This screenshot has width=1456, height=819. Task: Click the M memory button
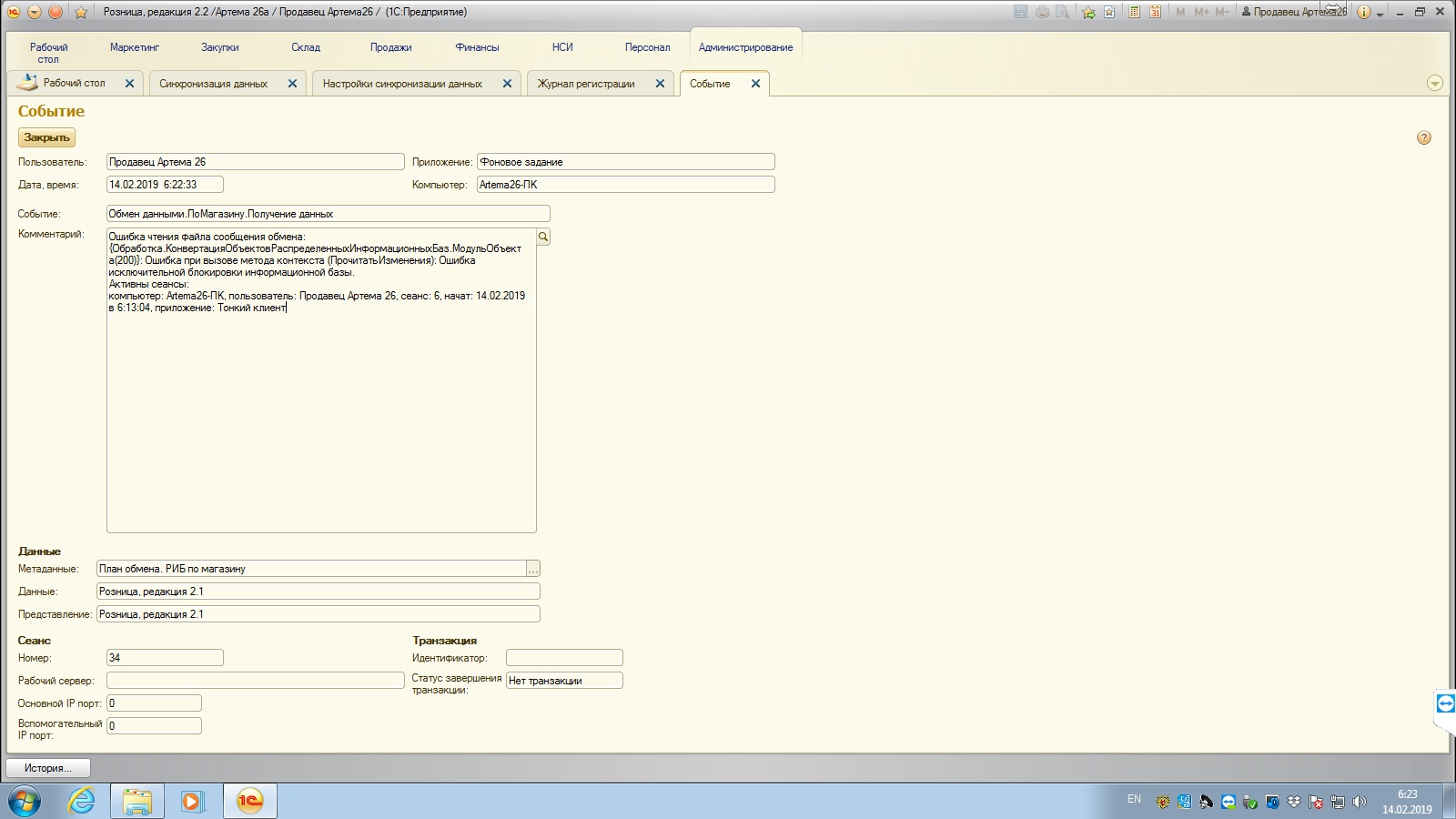click(1180, 12)
